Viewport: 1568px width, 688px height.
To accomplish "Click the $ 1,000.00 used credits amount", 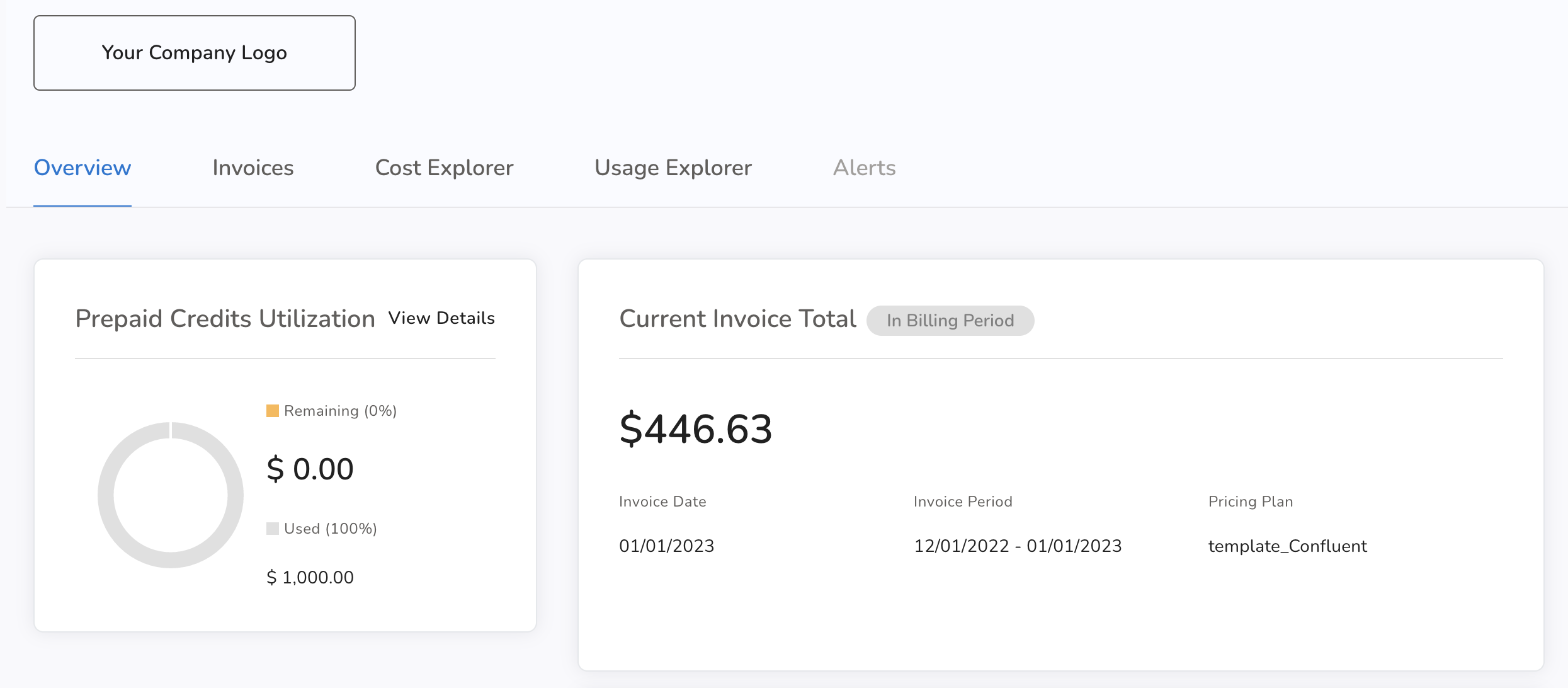I will [310, 577].
